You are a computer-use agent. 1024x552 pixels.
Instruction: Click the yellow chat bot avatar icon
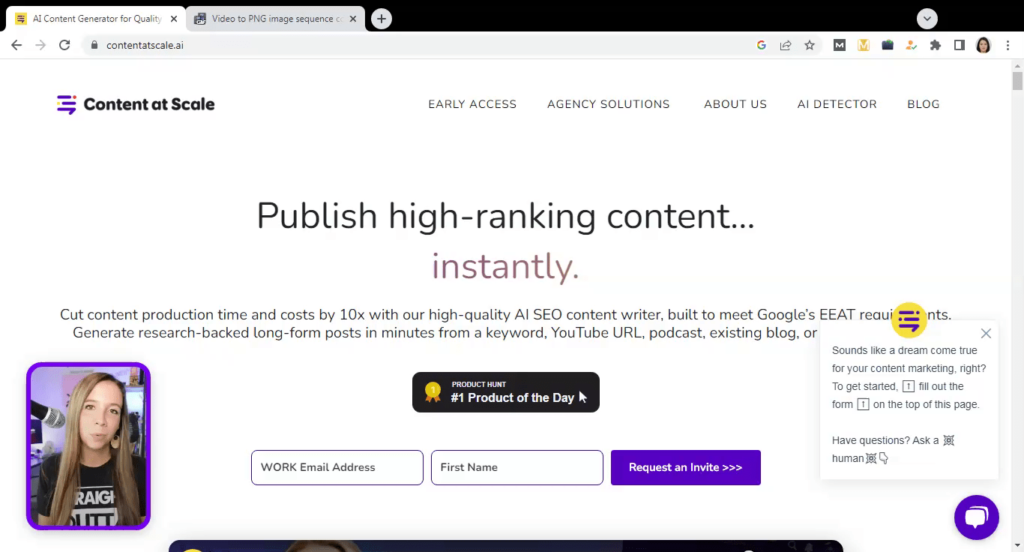tap(908, 320)
